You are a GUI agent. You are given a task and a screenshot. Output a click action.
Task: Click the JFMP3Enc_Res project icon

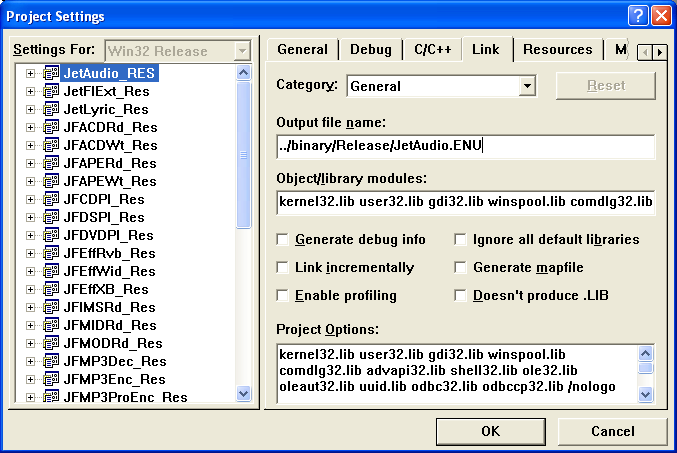point(51,379)
